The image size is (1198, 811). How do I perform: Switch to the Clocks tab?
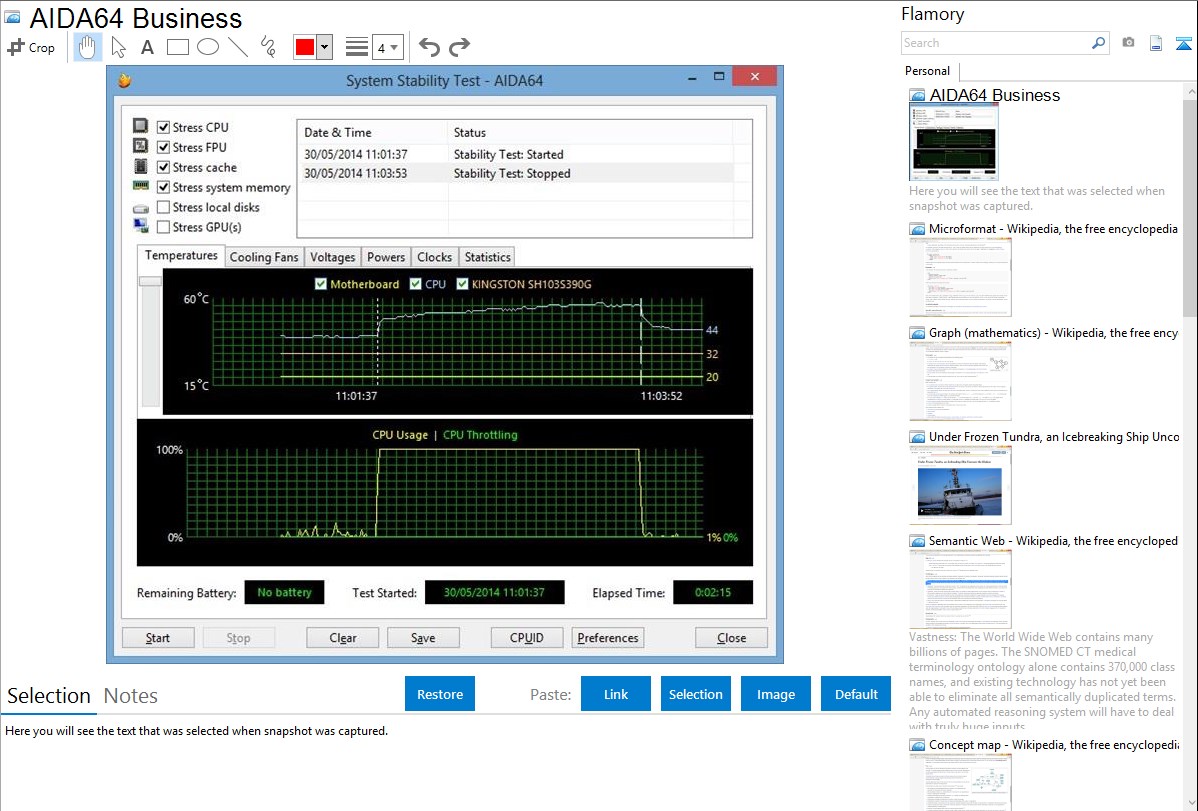coord(435,257)
